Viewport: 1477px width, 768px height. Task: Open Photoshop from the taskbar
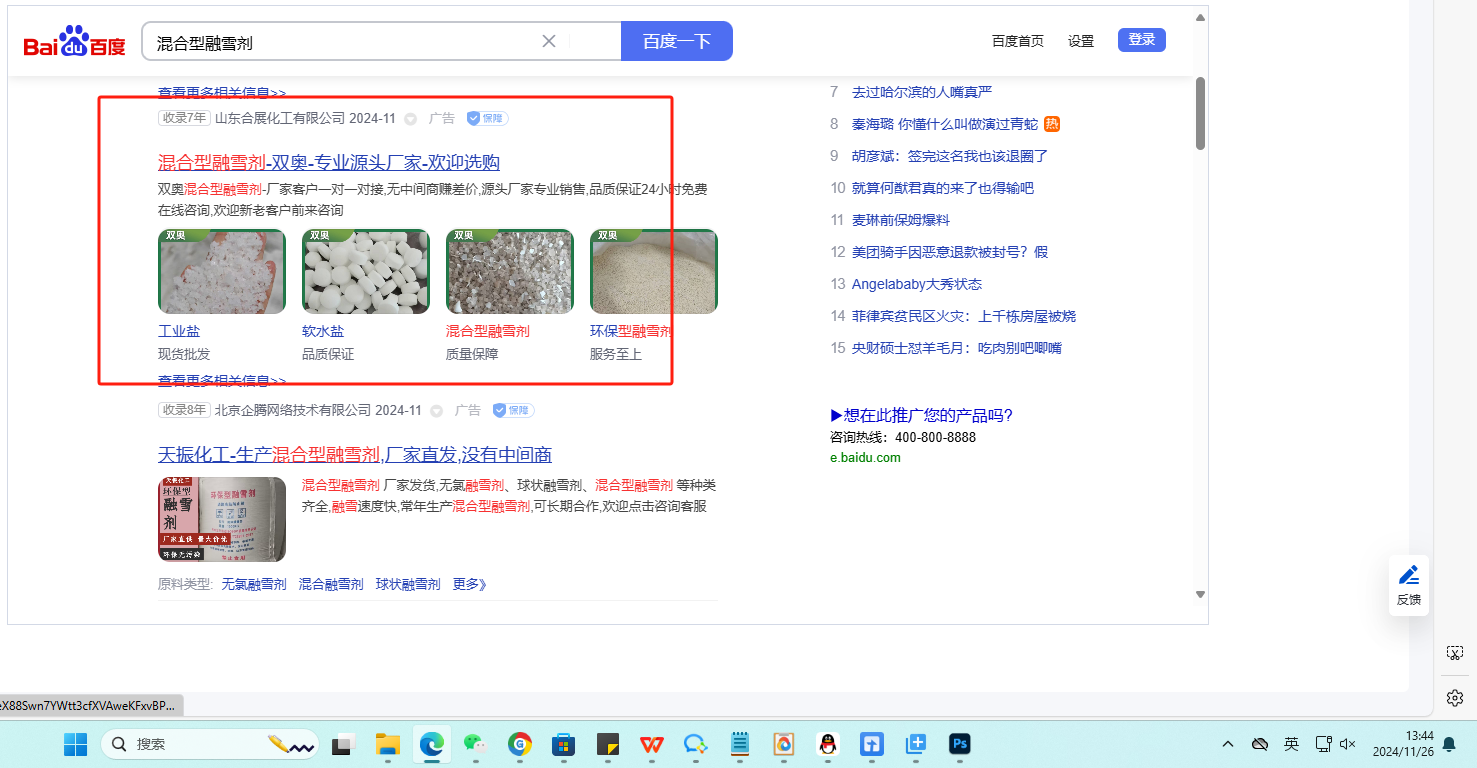[959, 744]
